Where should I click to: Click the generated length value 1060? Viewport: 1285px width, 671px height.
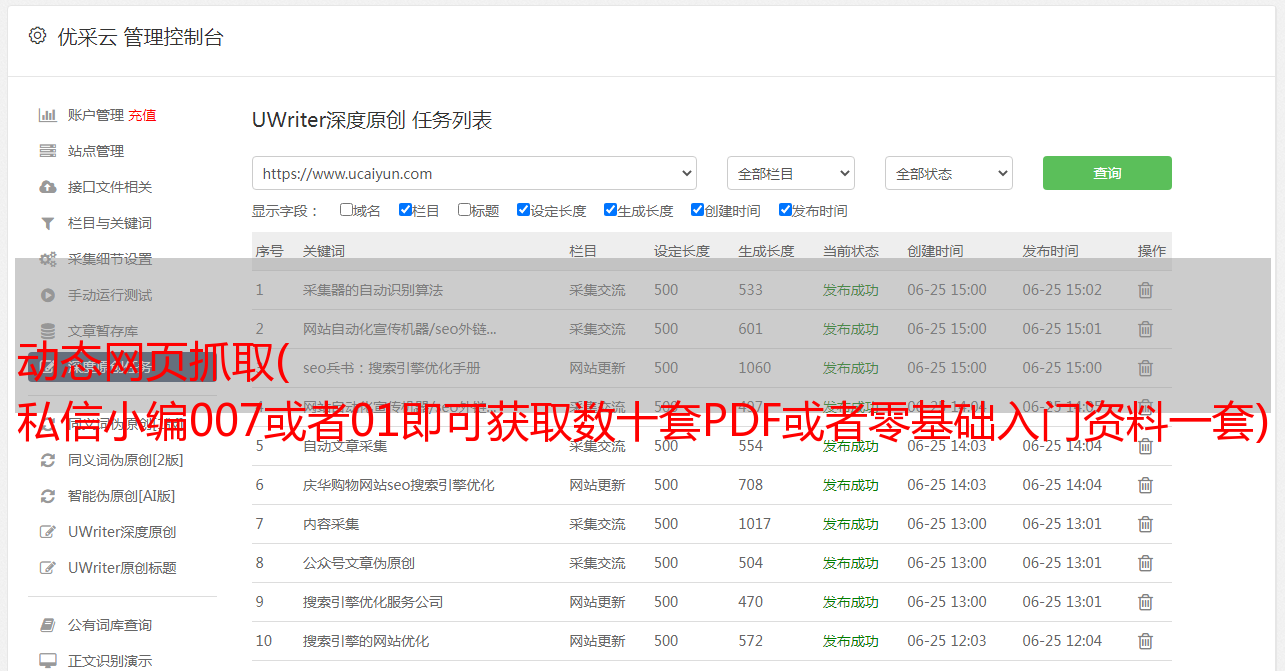click(755, 368)
